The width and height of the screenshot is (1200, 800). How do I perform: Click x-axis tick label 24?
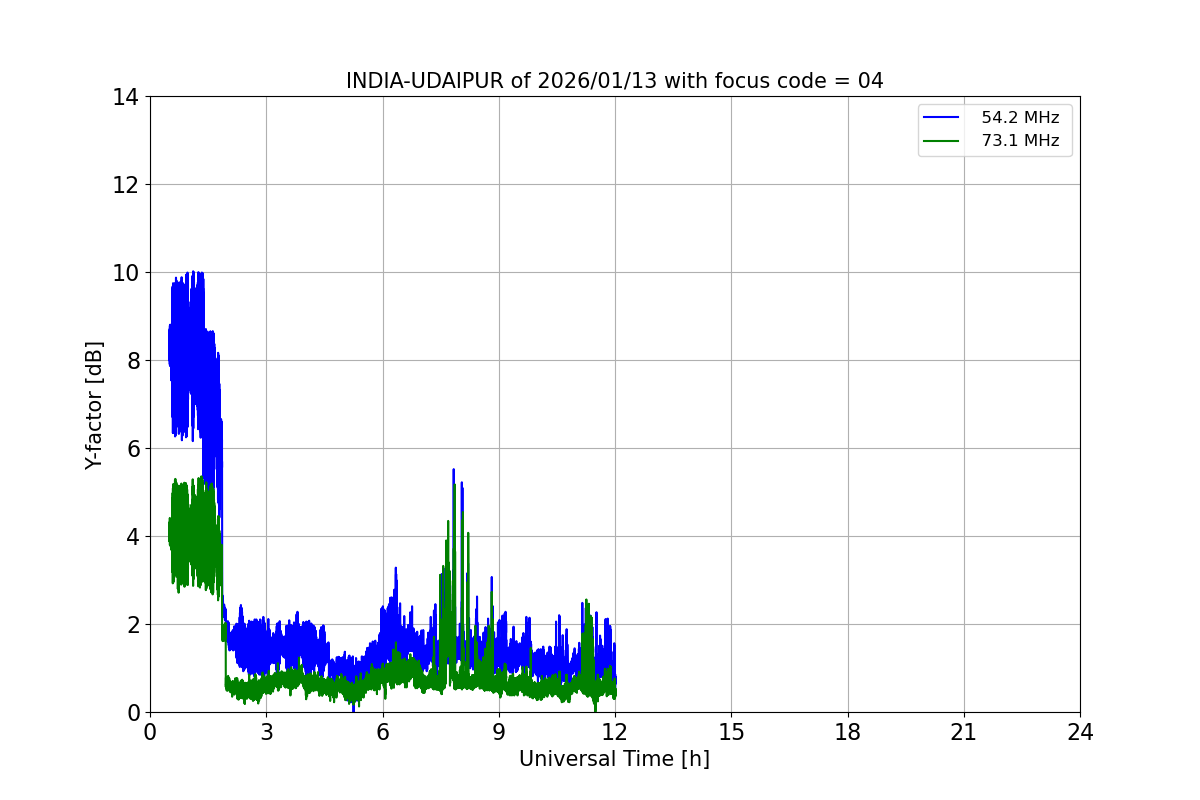click(1080, 732)
